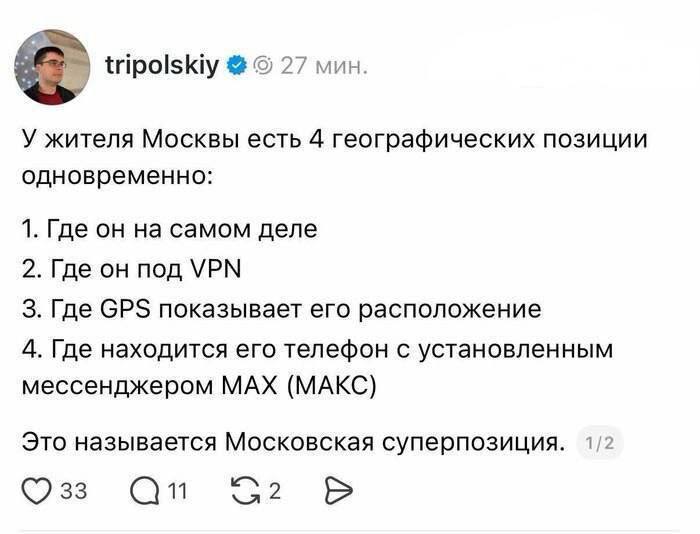Click the small circular icon before the timestamp
Screen dimensions: 700x534
click(264, 67)
